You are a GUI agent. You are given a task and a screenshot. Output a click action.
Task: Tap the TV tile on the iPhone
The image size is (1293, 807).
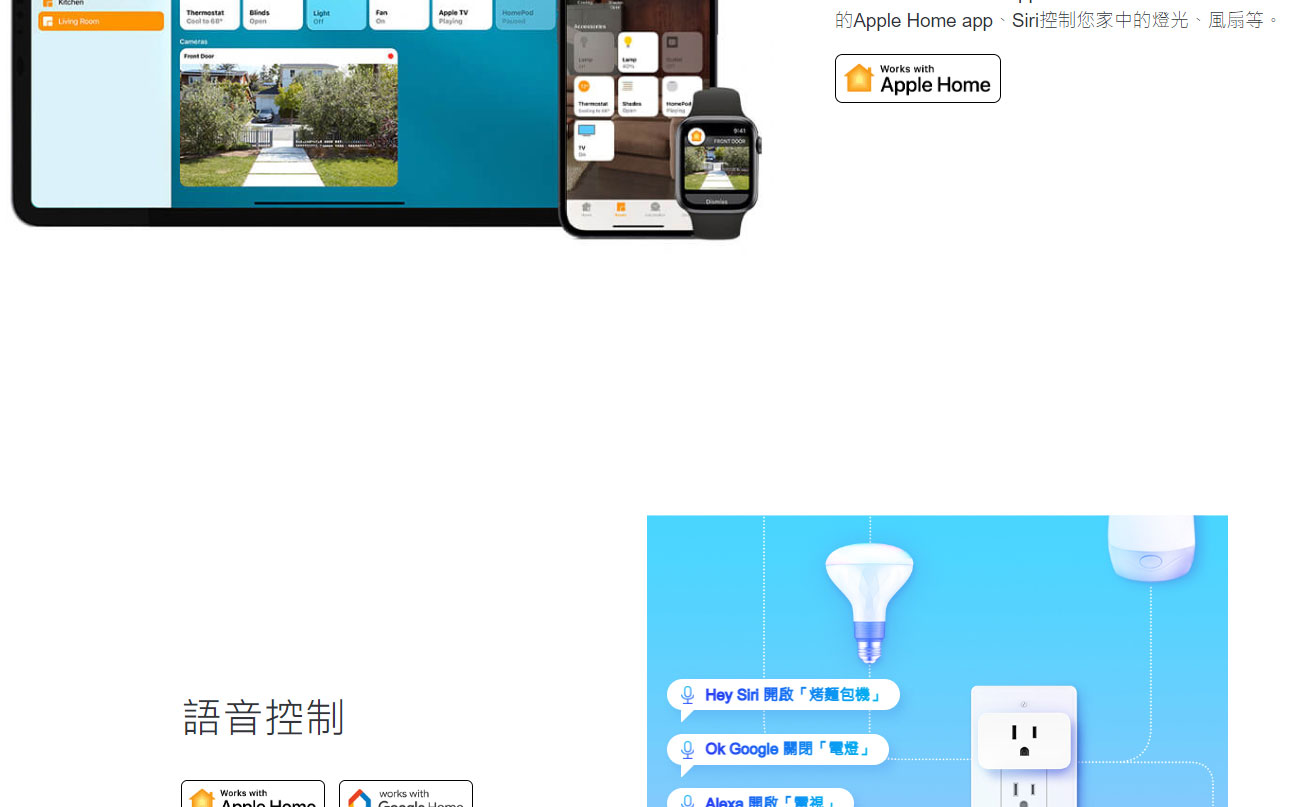coord(594,141)
